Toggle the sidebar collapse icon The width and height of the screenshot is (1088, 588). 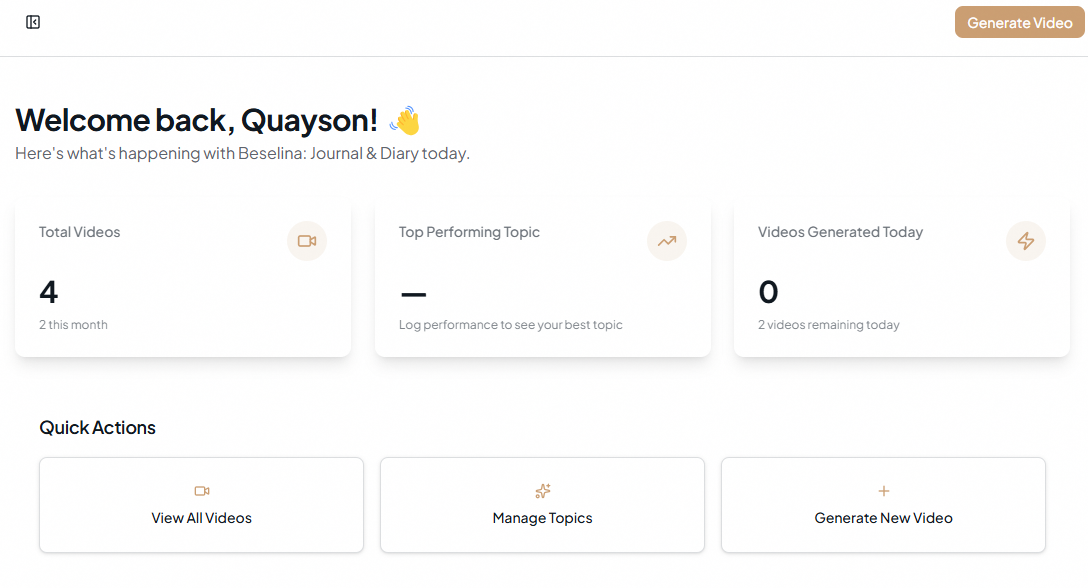coord(33,22)
